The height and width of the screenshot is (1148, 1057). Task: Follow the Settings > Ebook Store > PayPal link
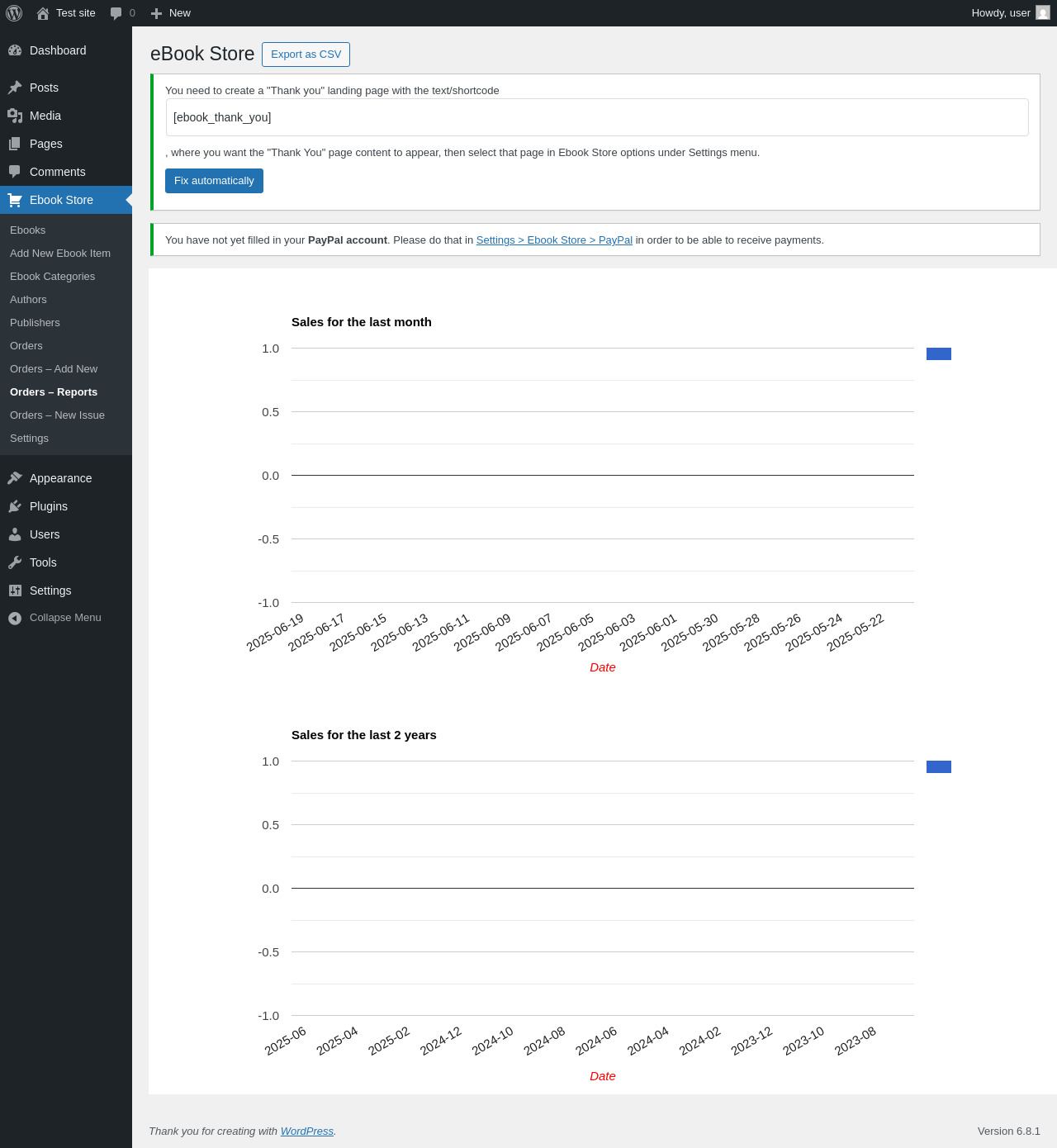[554, 240]
